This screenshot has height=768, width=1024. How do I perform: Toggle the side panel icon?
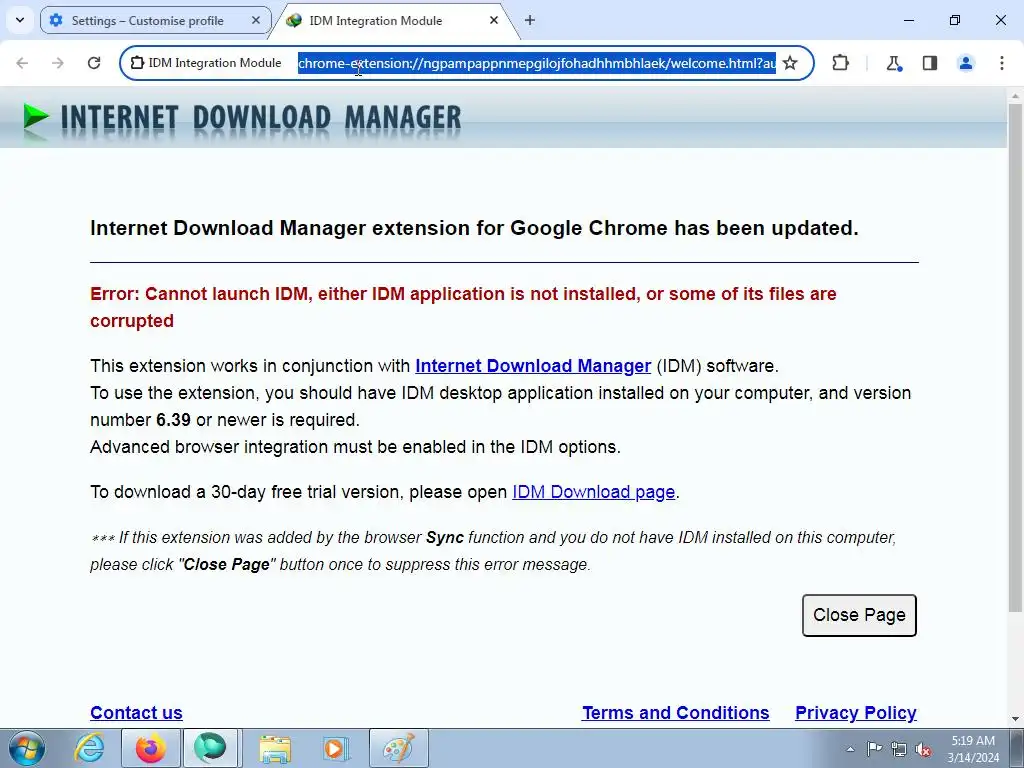[x=930, y=63]
